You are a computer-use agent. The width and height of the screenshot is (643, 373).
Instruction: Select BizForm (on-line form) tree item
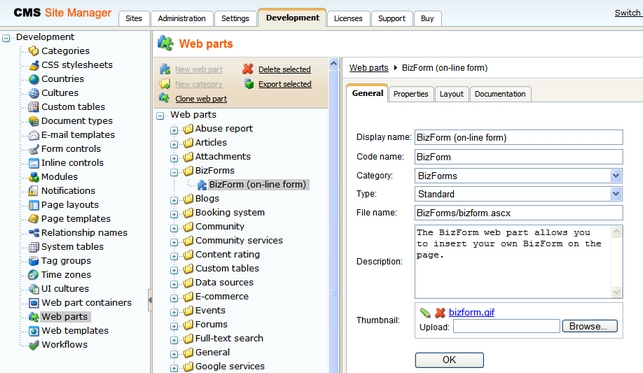tap(258, 184)
